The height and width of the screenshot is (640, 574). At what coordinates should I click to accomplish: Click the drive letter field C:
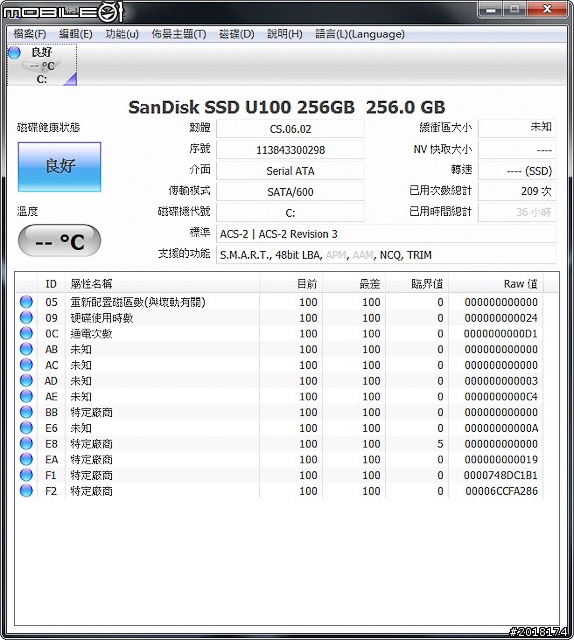pyautogui.click(x=290, y=213)
